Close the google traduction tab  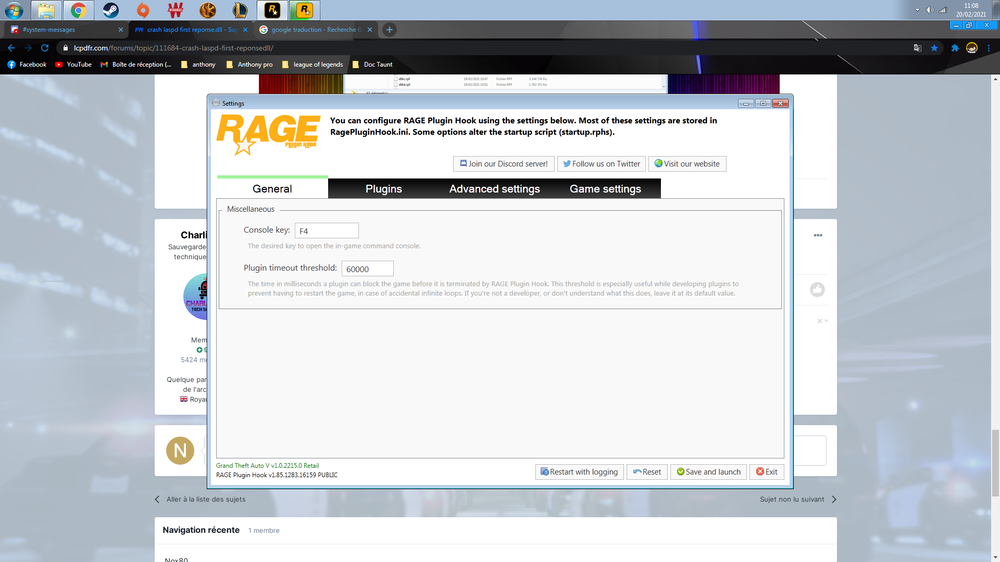point(369,29)
